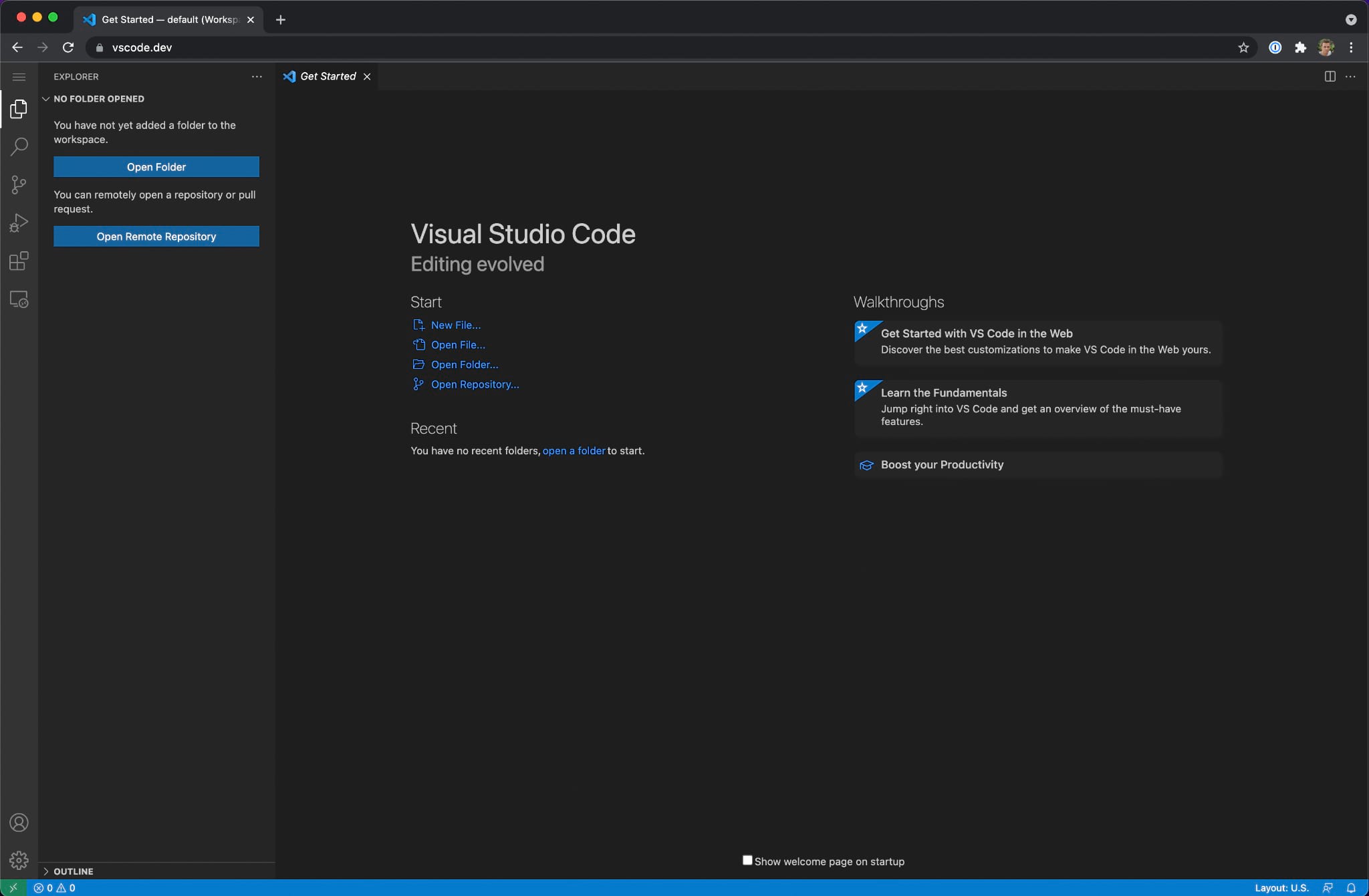Viewport: 1369px width, 896px height.
Task: Select the Source Control icon
Action: click(18, 184)
